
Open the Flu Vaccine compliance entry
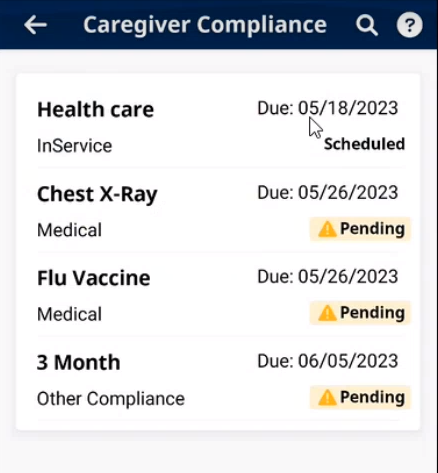click(x=221, y=295)
